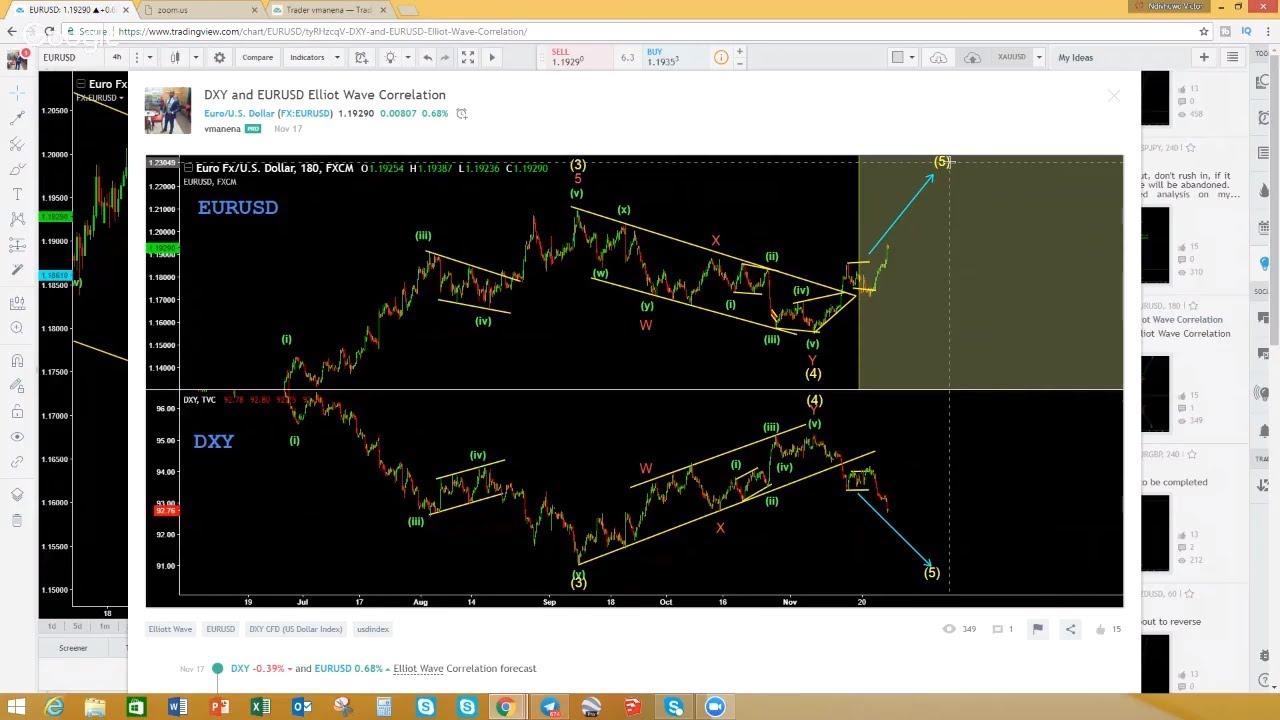Click the Compare button

[x=257, y=57]
